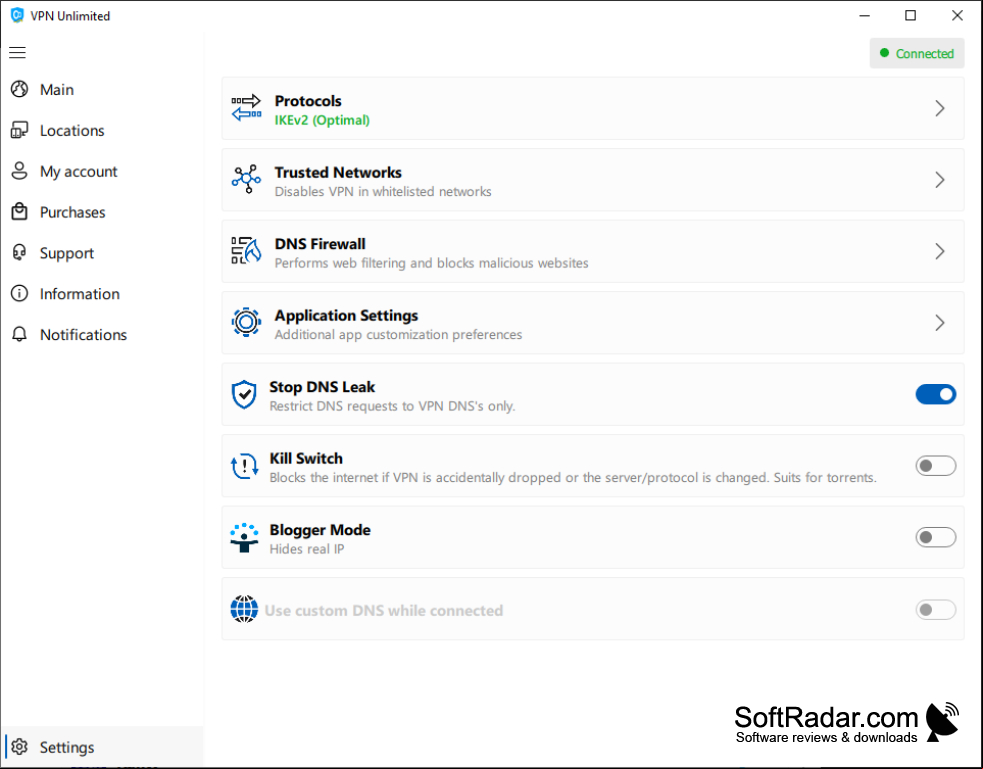Open the My account menu item
Screen dimensions: 983x769
[102, 171]
